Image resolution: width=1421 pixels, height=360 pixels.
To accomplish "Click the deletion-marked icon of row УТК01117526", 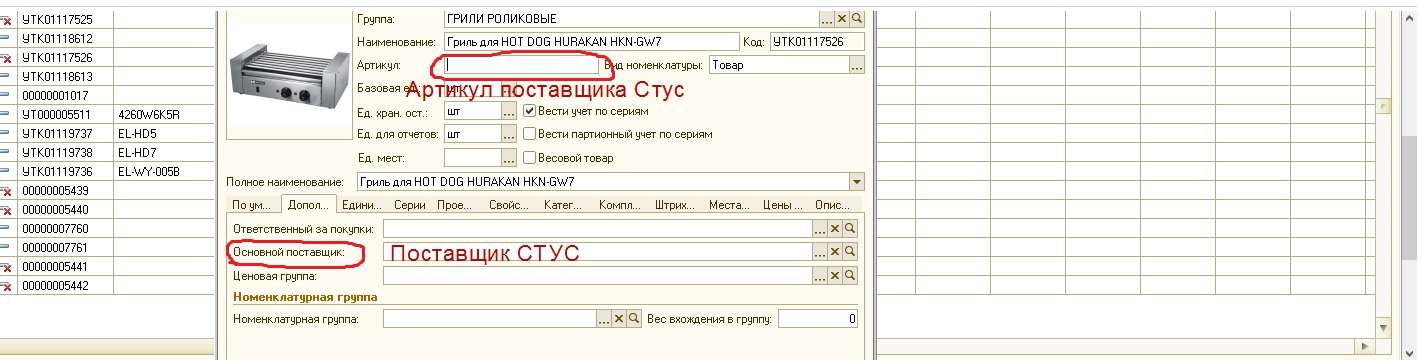I will [x=5, y=58].
